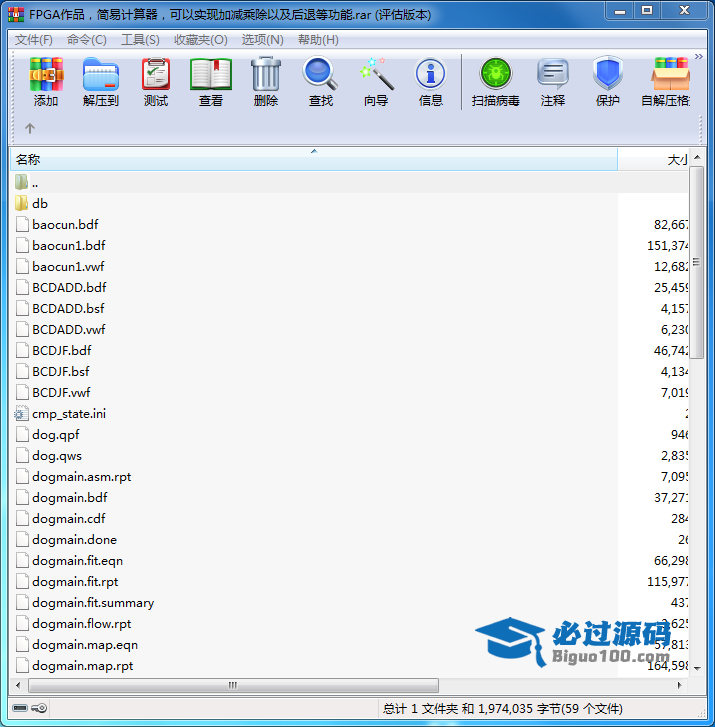Click the vertical scrollbar down arrow
The width and height of the screenshot is (715, 727).
(697, 668)
